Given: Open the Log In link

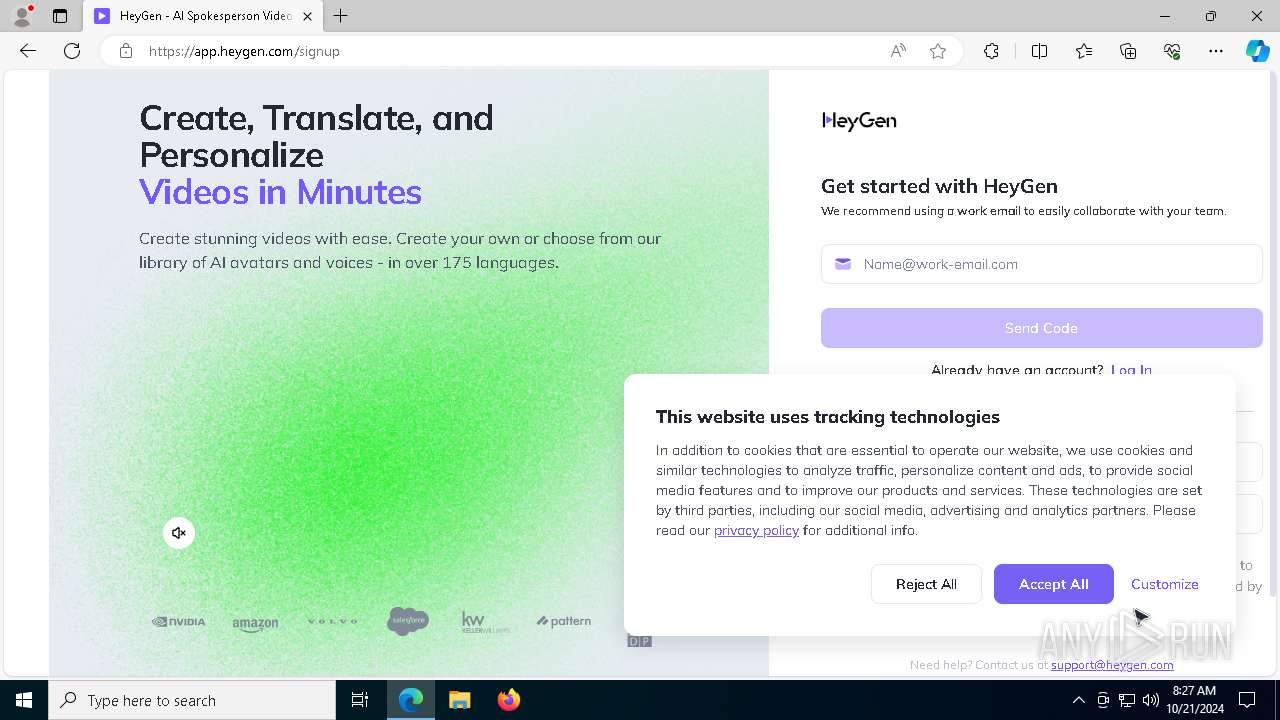Looking at the screenshot, I should click(1131, 369).
